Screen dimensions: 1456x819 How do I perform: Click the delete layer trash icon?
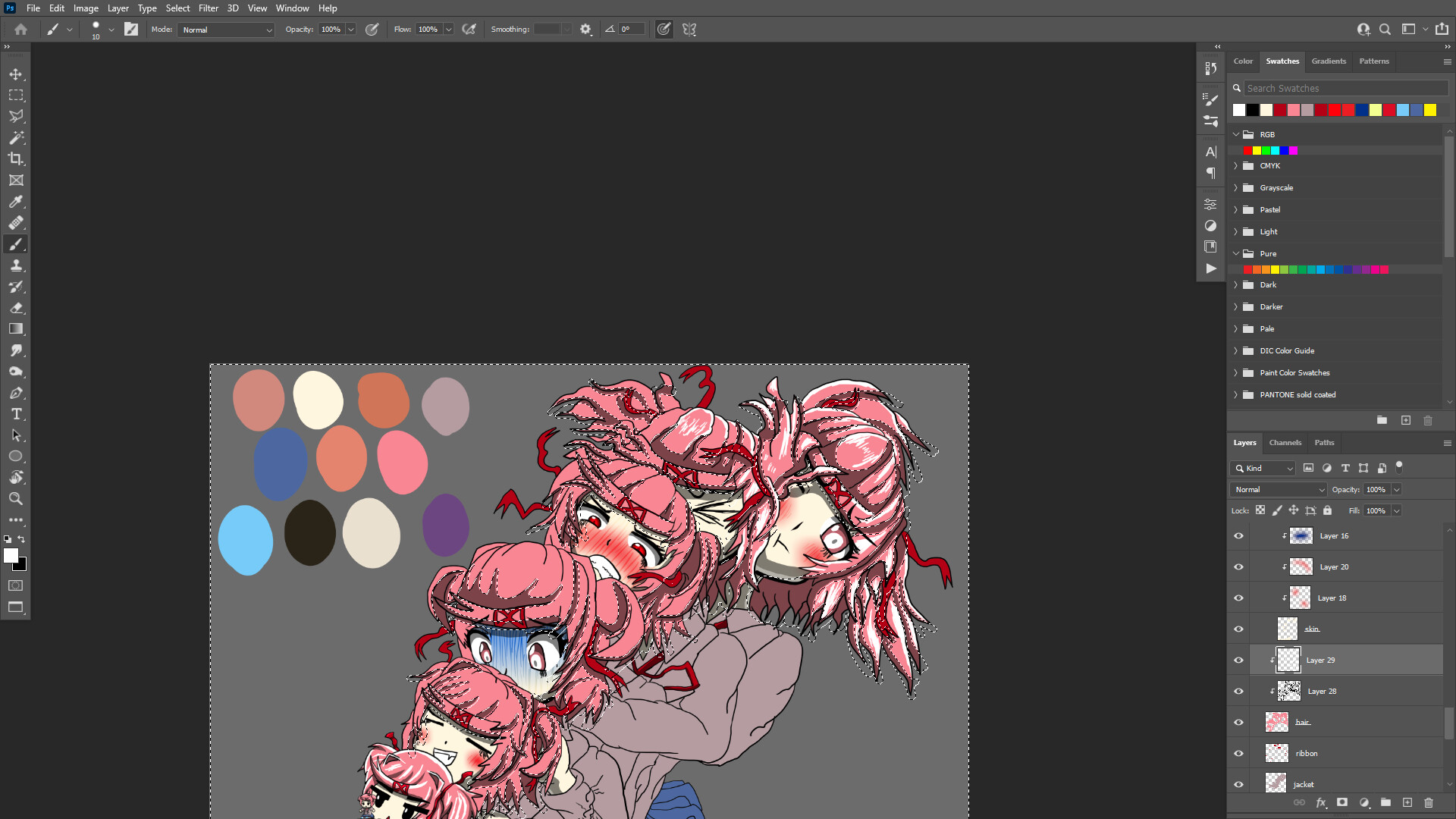[1429, 802]
